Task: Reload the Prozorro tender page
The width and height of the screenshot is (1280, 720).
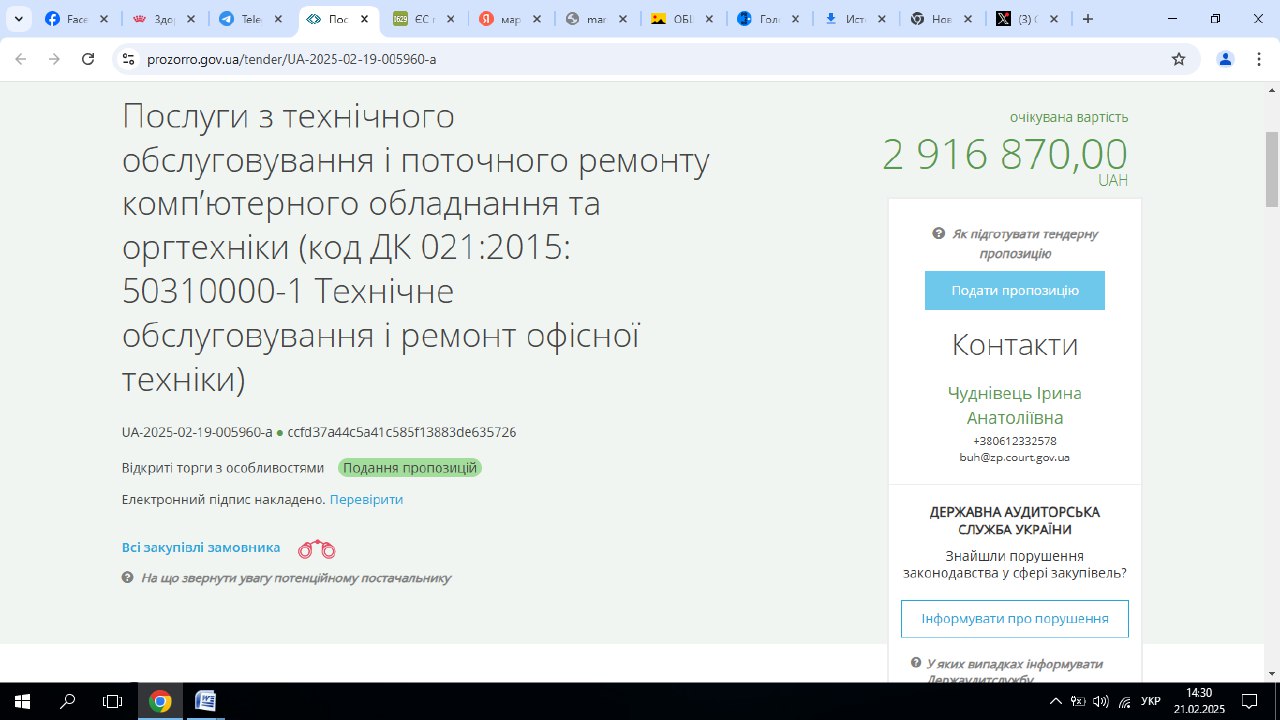Action: tap(88, 59)
